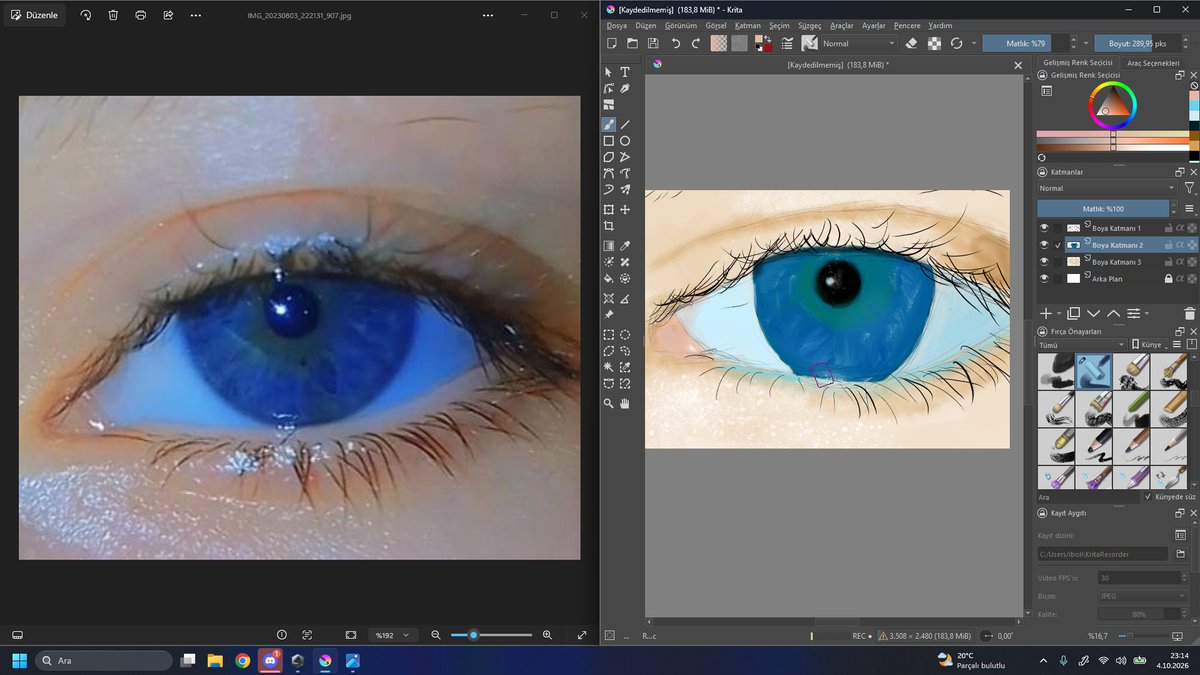Select the Measure distance tool
This screenshot has width=1200, height=675.
pos(625,299)
